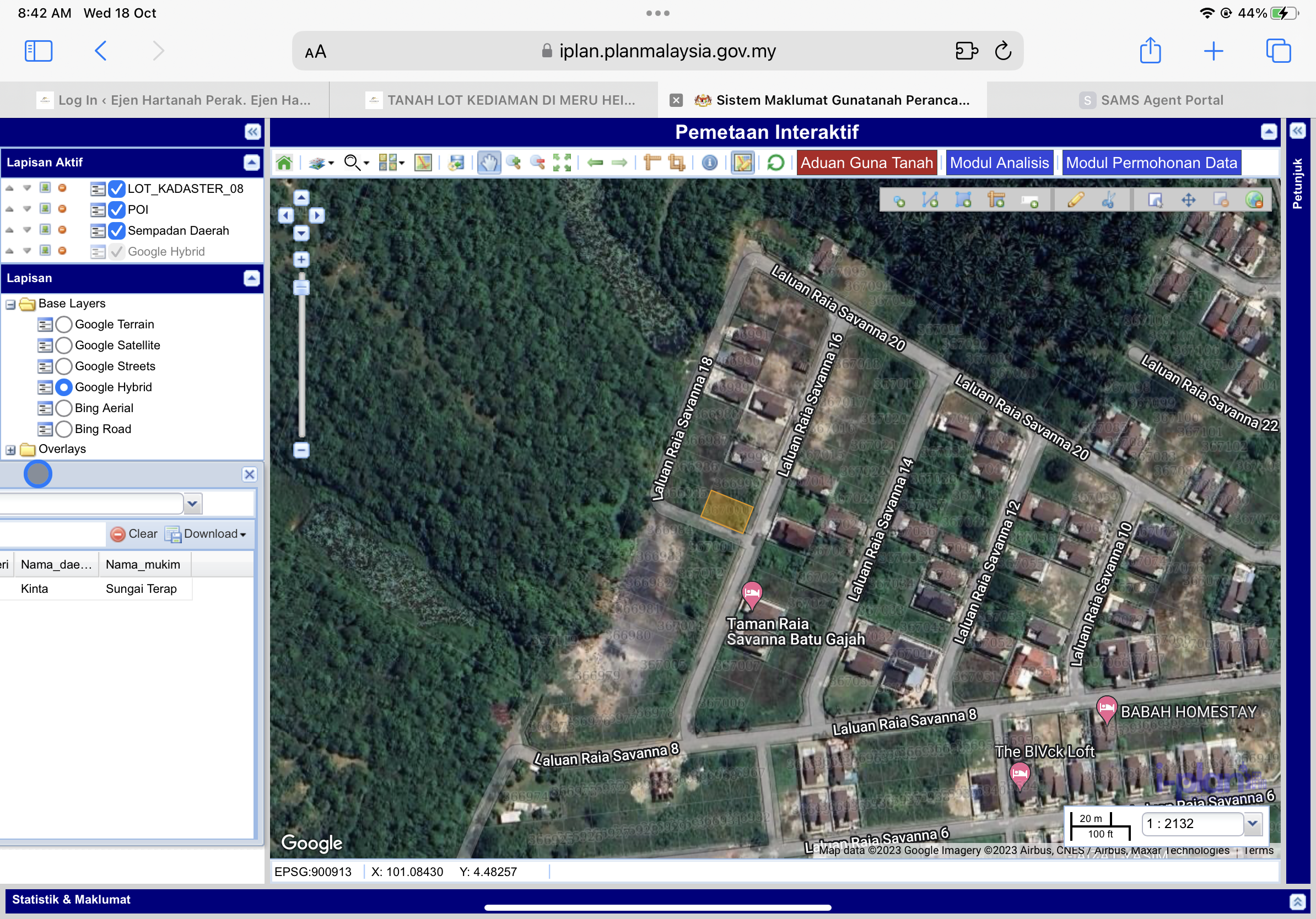
Task: Select the Google Satellite base layer
Action: coord(64,345)
